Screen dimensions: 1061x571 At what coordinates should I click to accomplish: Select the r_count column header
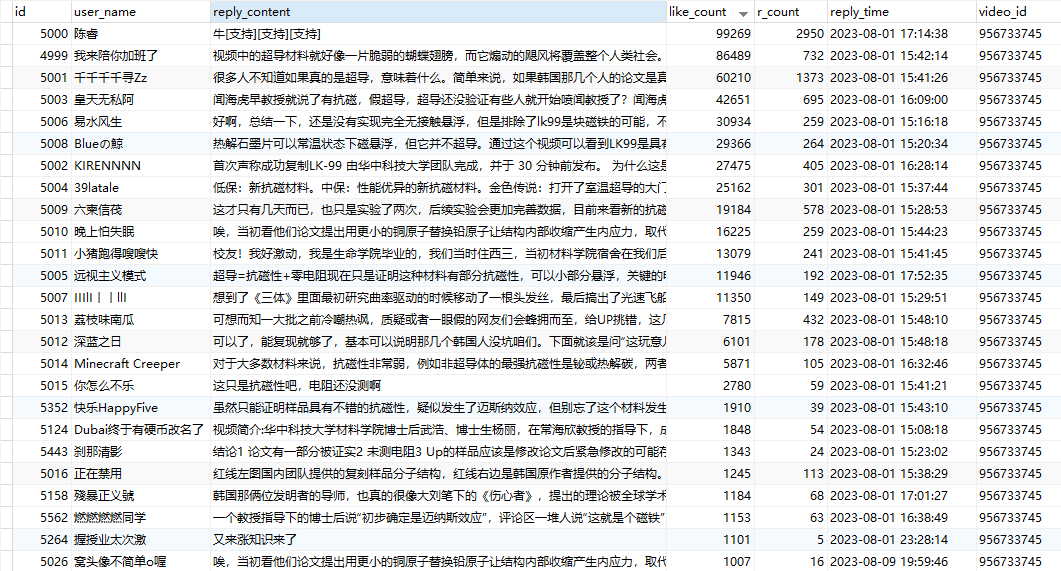pyautogui.click(x=791, y=12)
